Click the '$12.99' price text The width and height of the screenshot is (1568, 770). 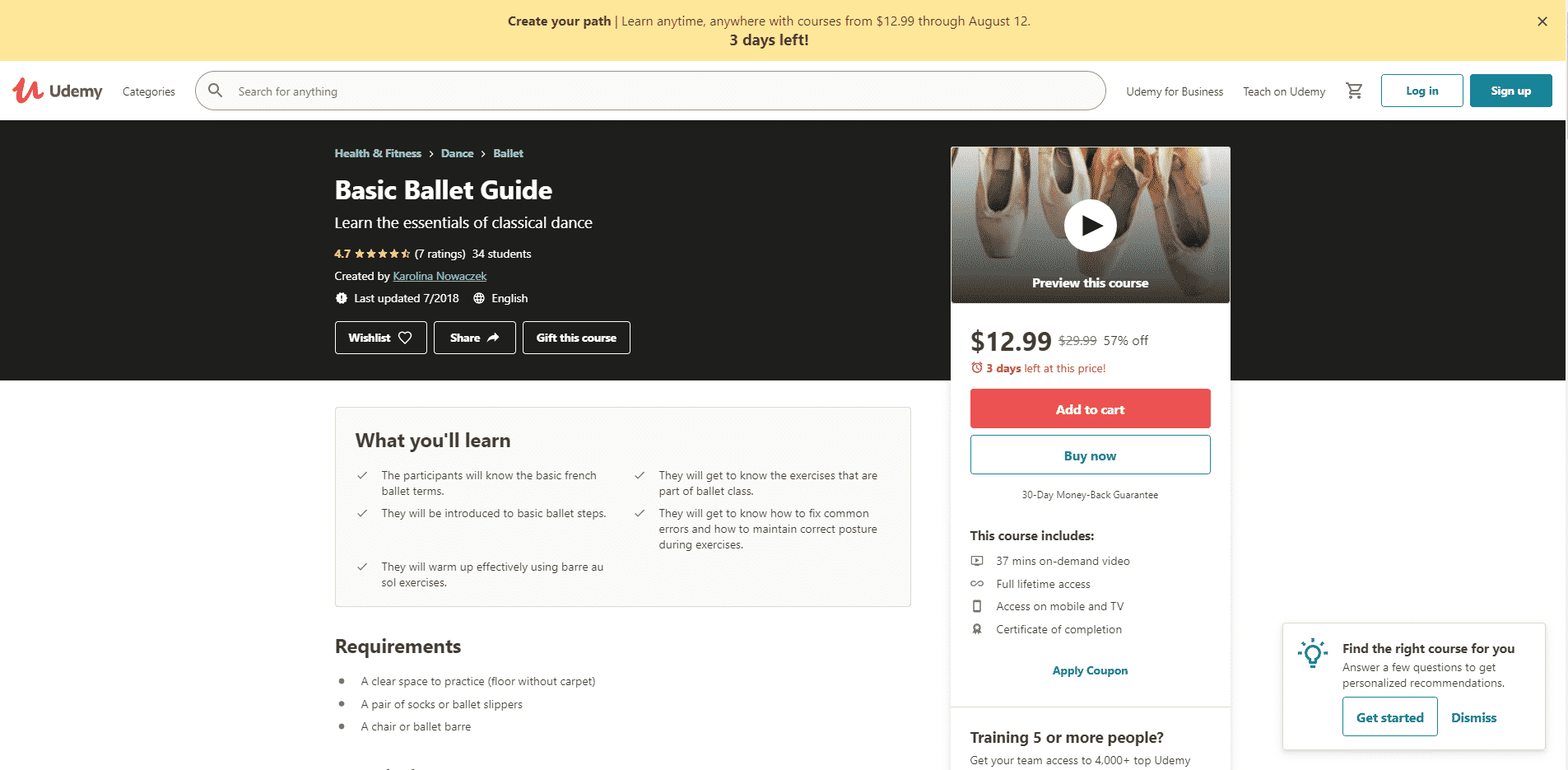pyautogui.click(x=1011, y=341)
